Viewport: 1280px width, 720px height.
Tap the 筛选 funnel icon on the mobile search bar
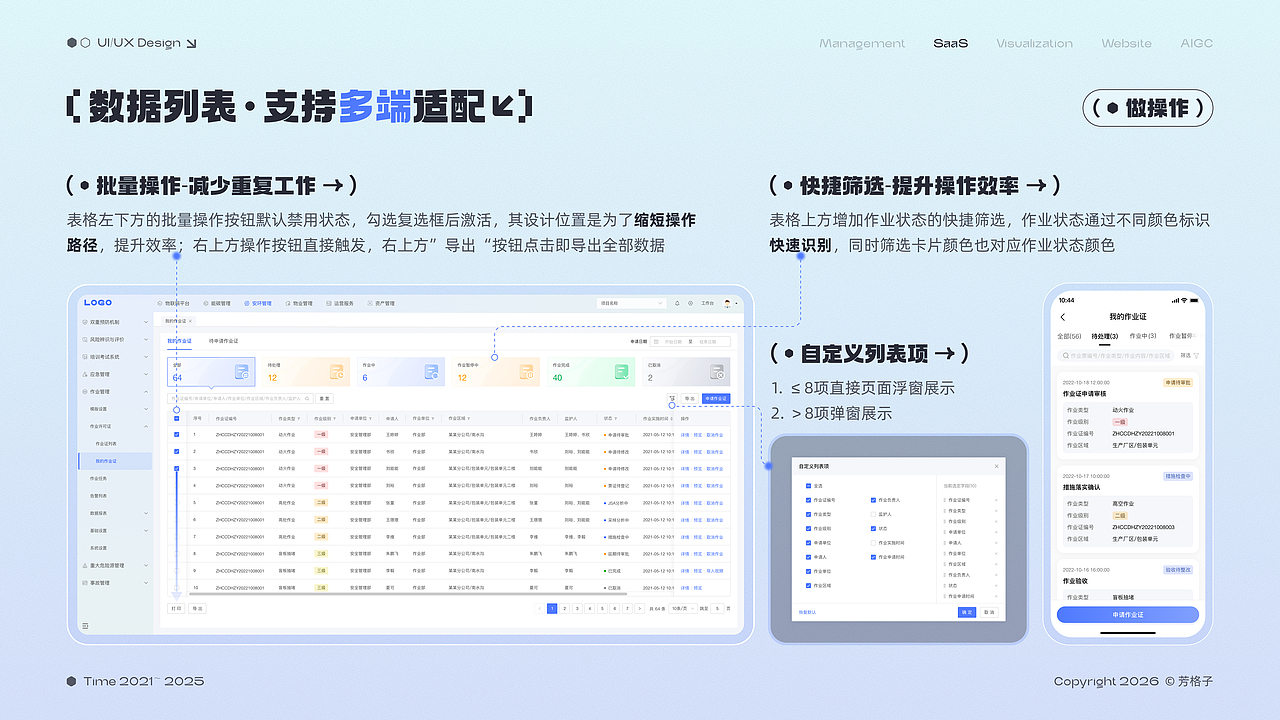pyautogui.click(x=1196, y=355)
